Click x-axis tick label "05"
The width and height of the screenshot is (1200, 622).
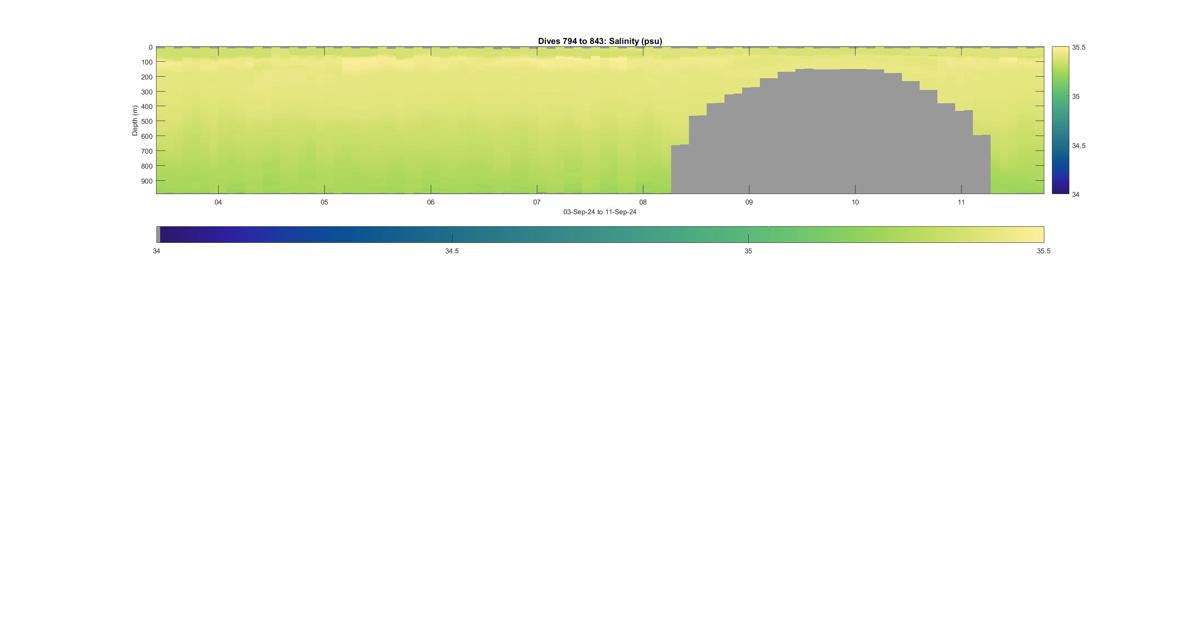(324, 202)
